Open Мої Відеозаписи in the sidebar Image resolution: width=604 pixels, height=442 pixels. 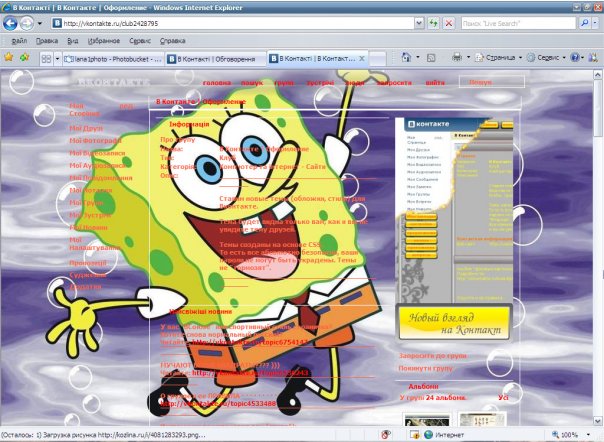[97, 153]
